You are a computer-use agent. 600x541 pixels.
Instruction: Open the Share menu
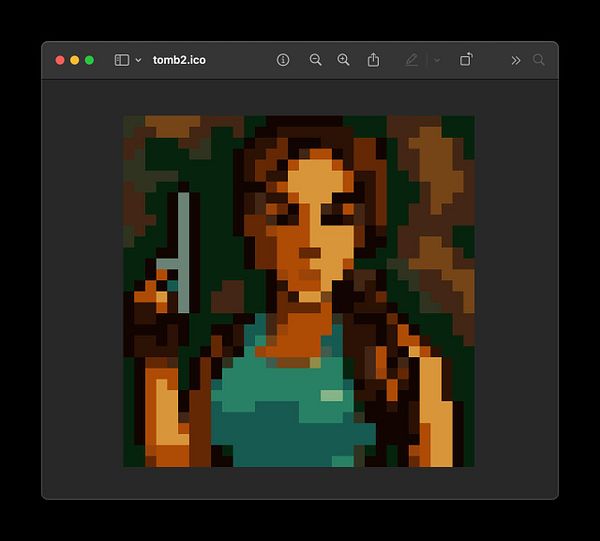[x=373, y=60]
